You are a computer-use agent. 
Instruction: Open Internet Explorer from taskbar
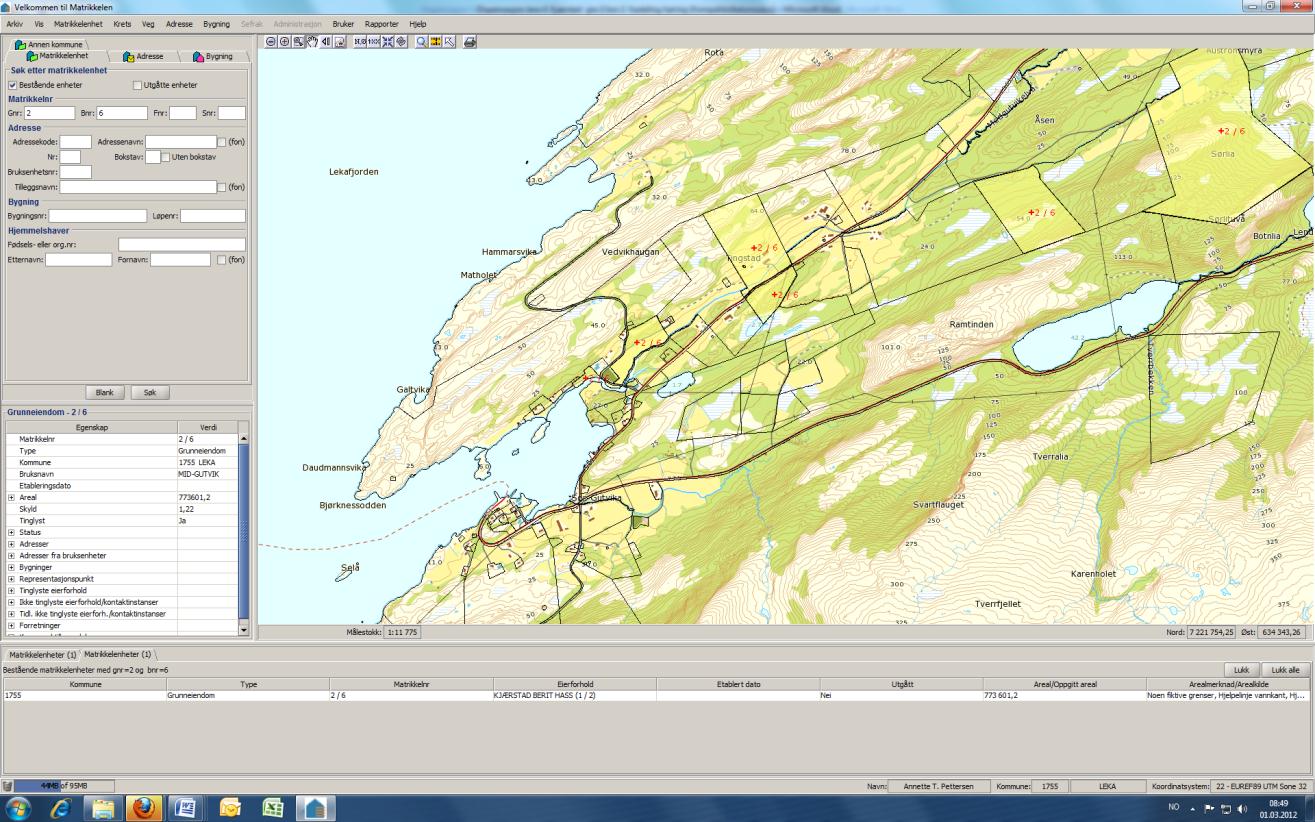click(59, 808)
